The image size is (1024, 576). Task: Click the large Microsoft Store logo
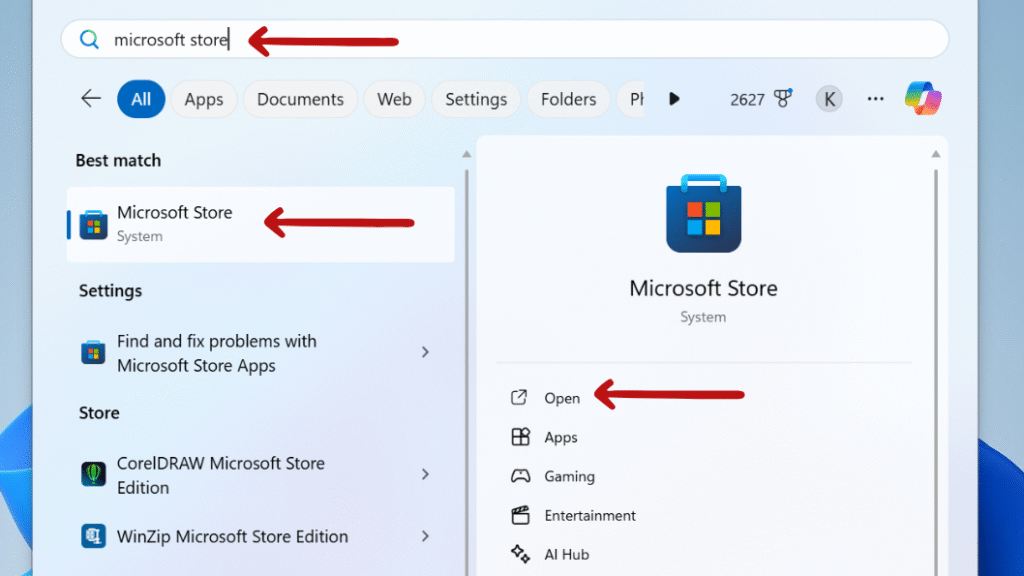click(x=703, y=214)
